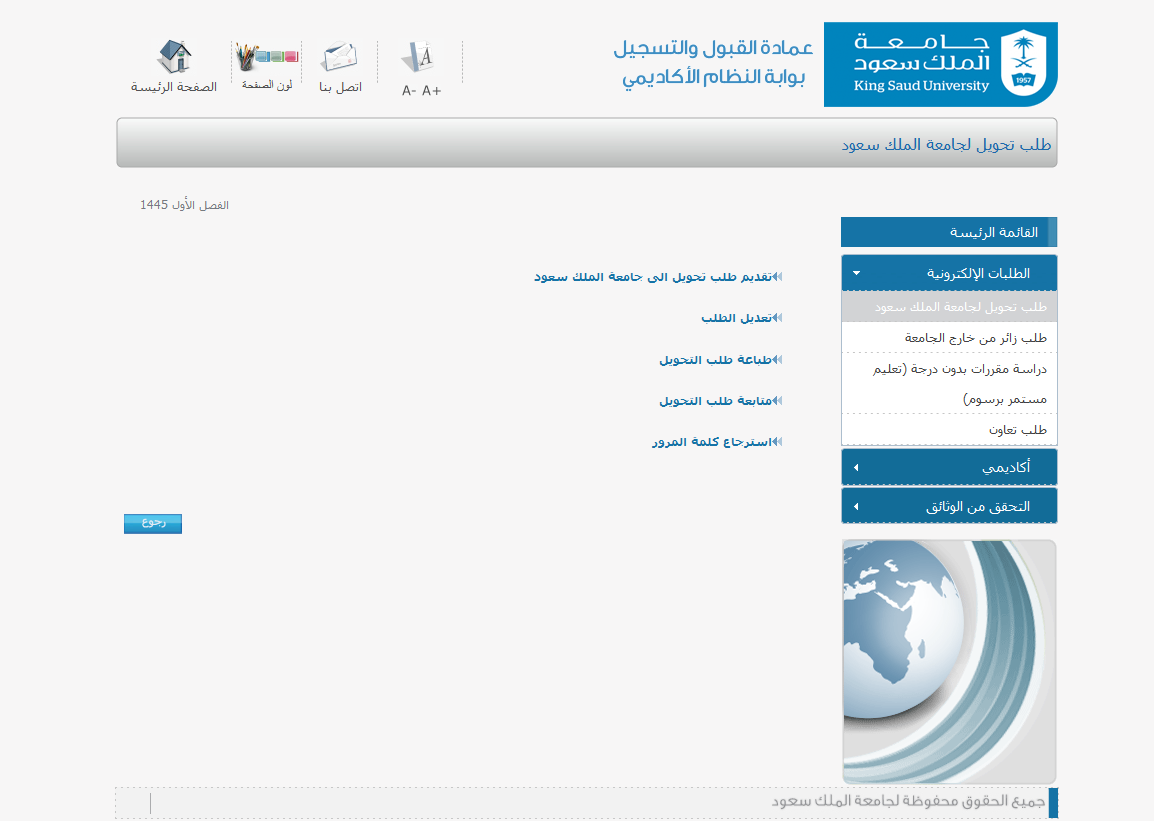The width and height of the screenshot is (1154, 821).
Task: Click the globe image in sidebar
Action: [948, 661]
